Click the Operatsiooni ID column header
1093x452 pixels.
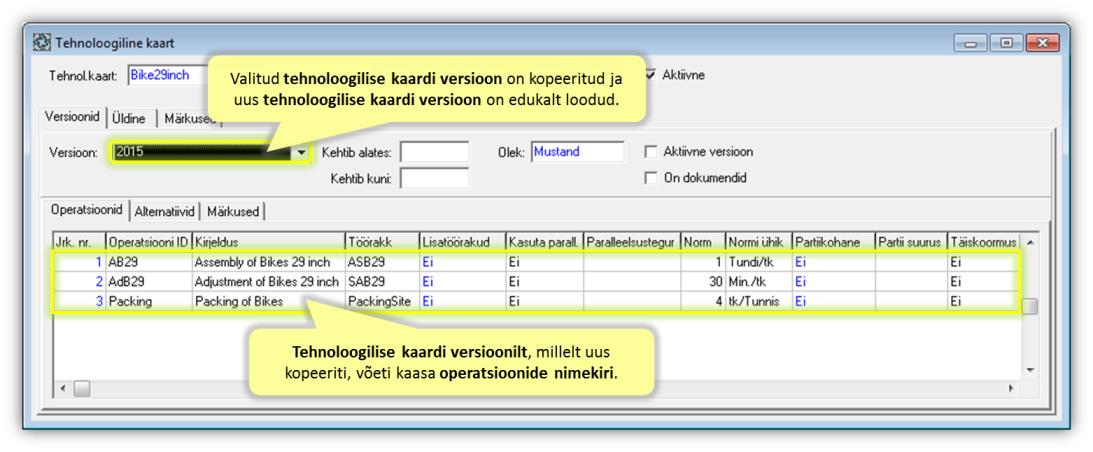point(148,242)
